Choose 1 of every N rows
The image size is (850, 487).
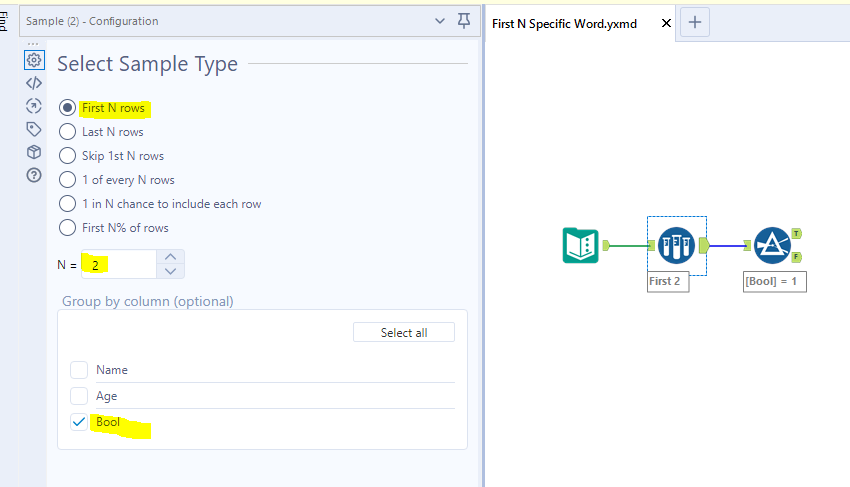pos(68,179)
